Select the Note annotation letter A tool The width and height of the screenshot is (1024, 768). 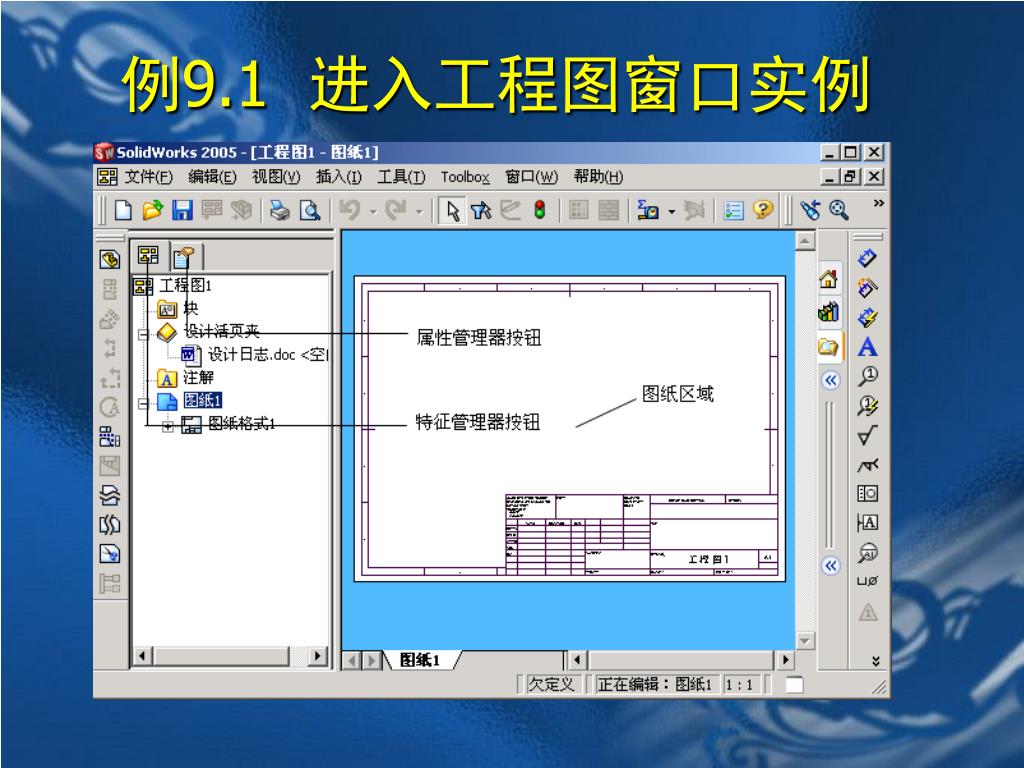tap(867, 347)
